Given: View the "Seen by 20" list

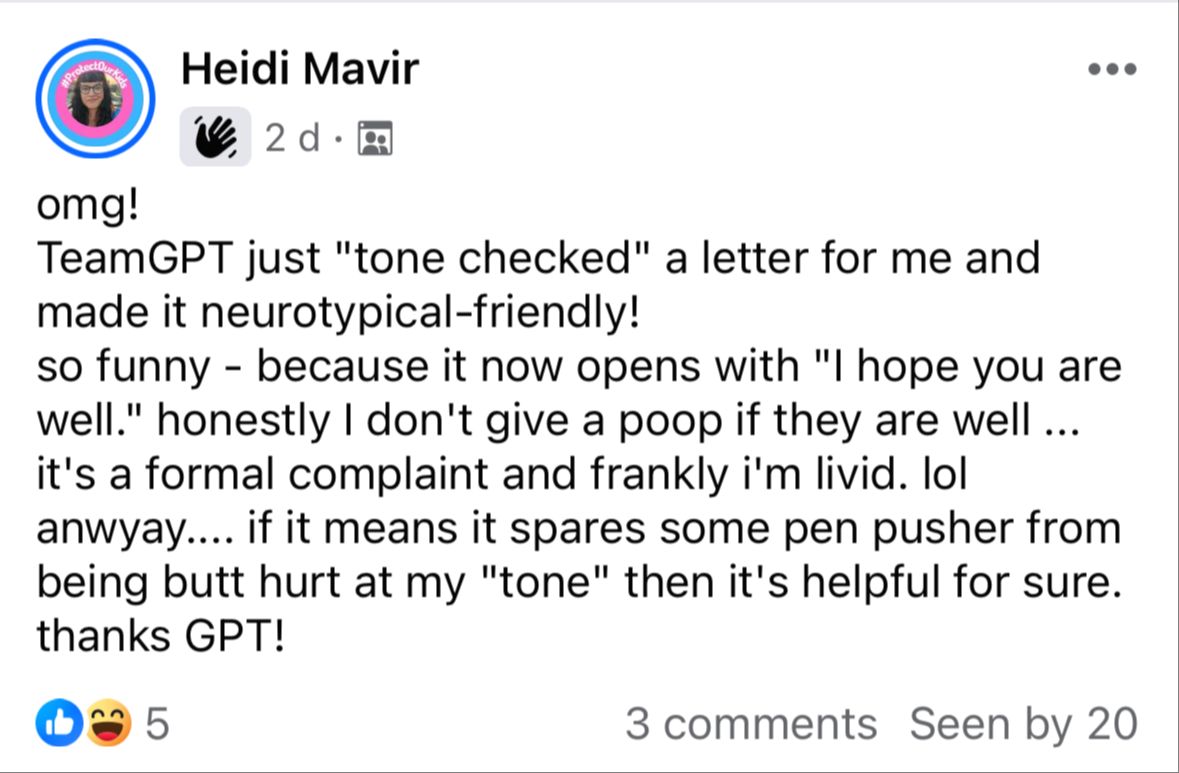Looking at the screenshot, I should pos(1022,723).
